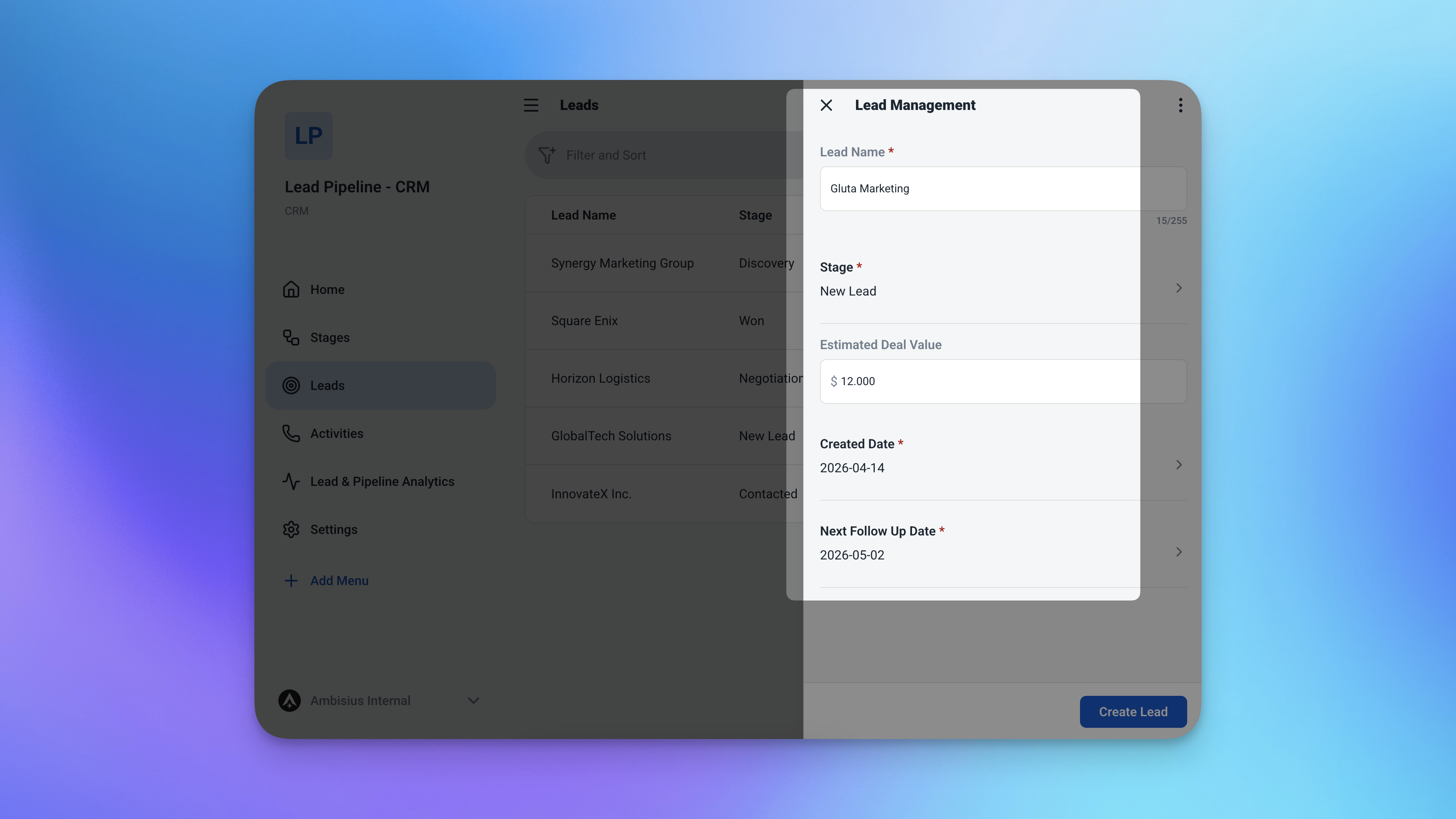
Task: Open Lead & Pipeline Analytics pulse icon
Action: coord(291,481)
